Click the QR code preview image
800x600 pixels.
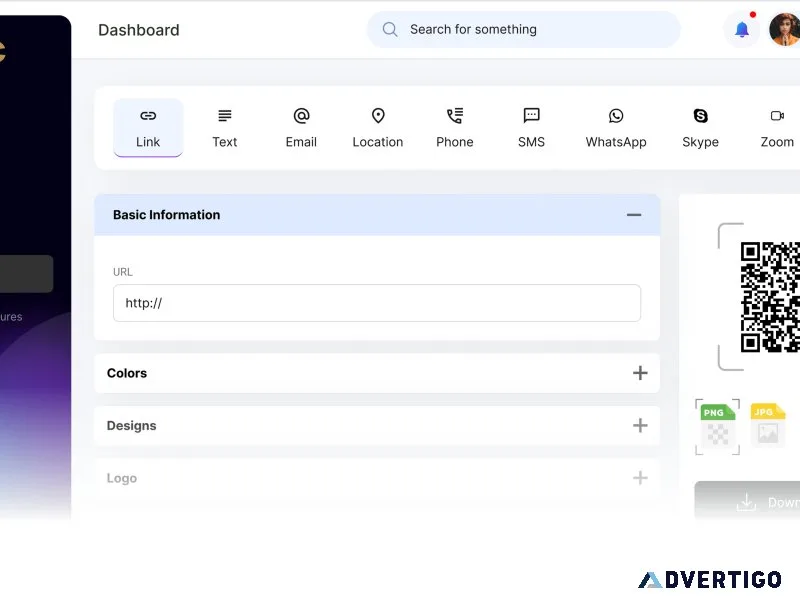coord(770,297)
